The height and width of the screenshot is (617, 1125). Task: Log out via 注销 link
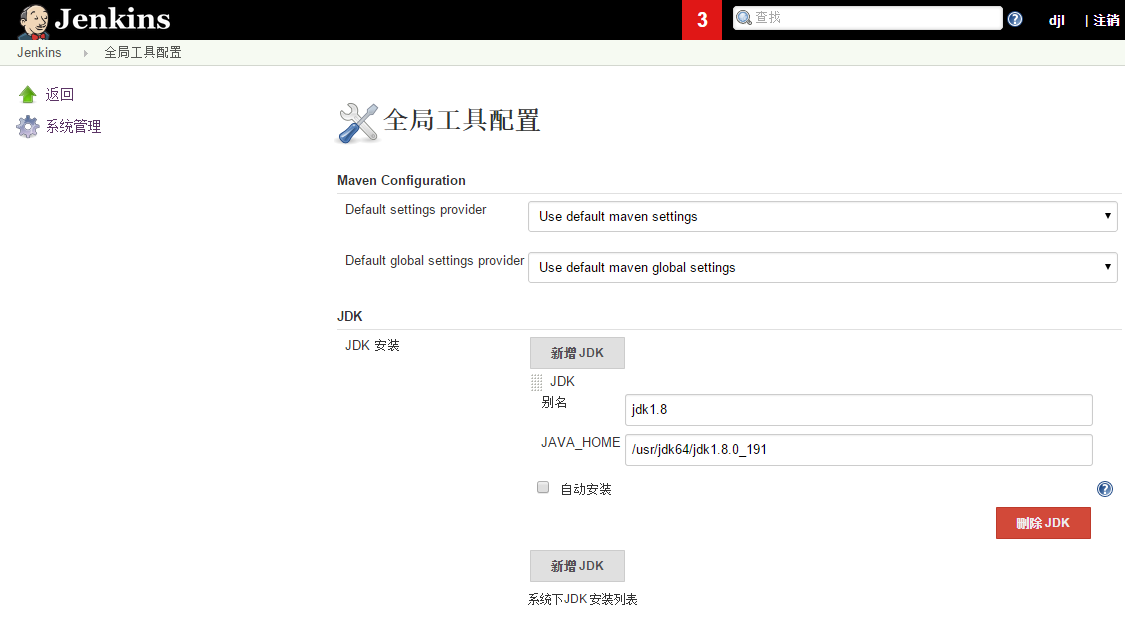coord(1106,20)
